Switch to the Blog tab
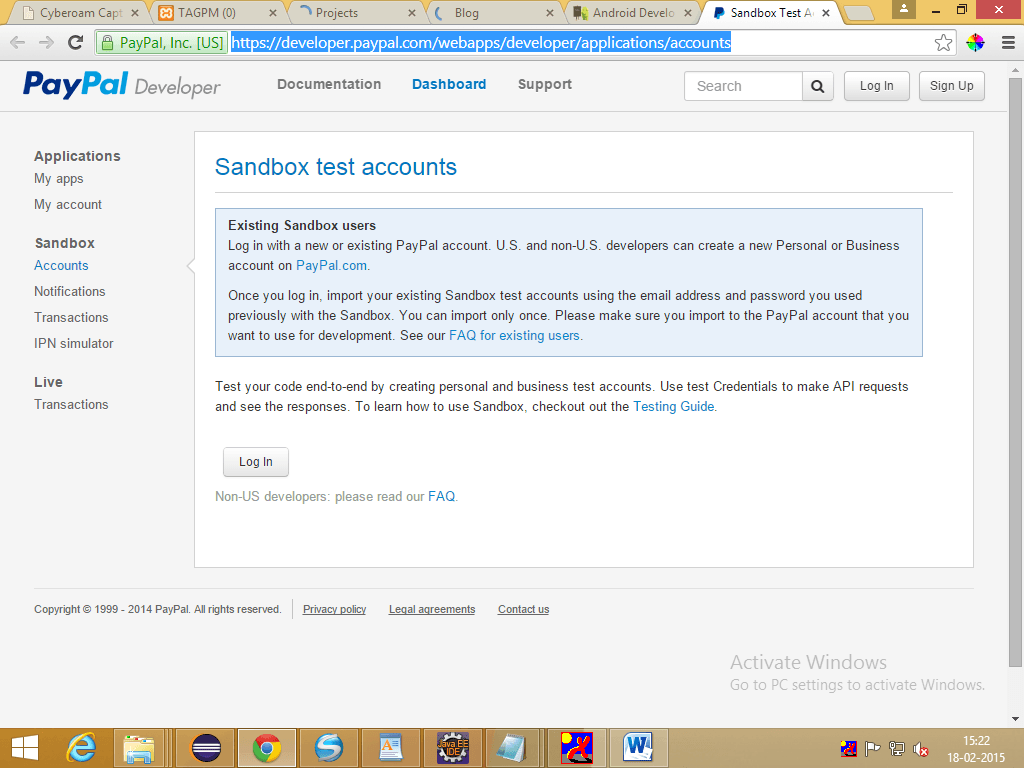 point(494,12)
